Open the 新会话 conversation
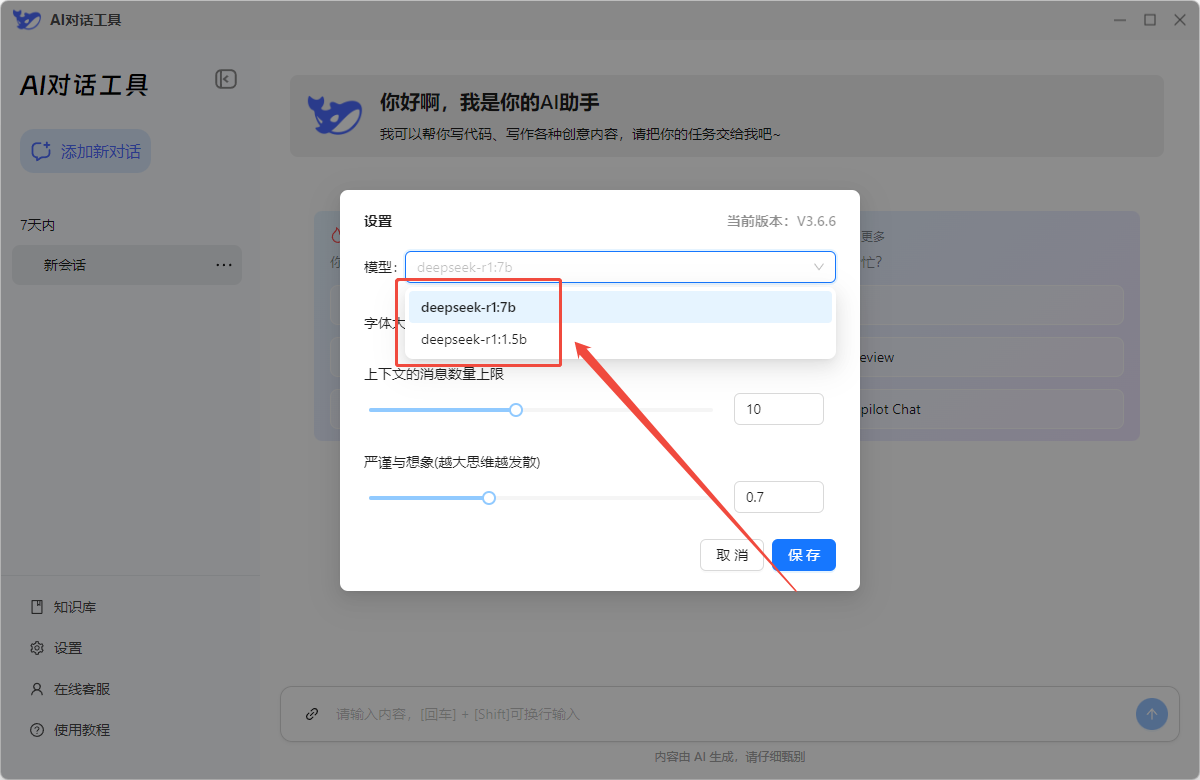 pyautogui.click(x=127, y=265)
